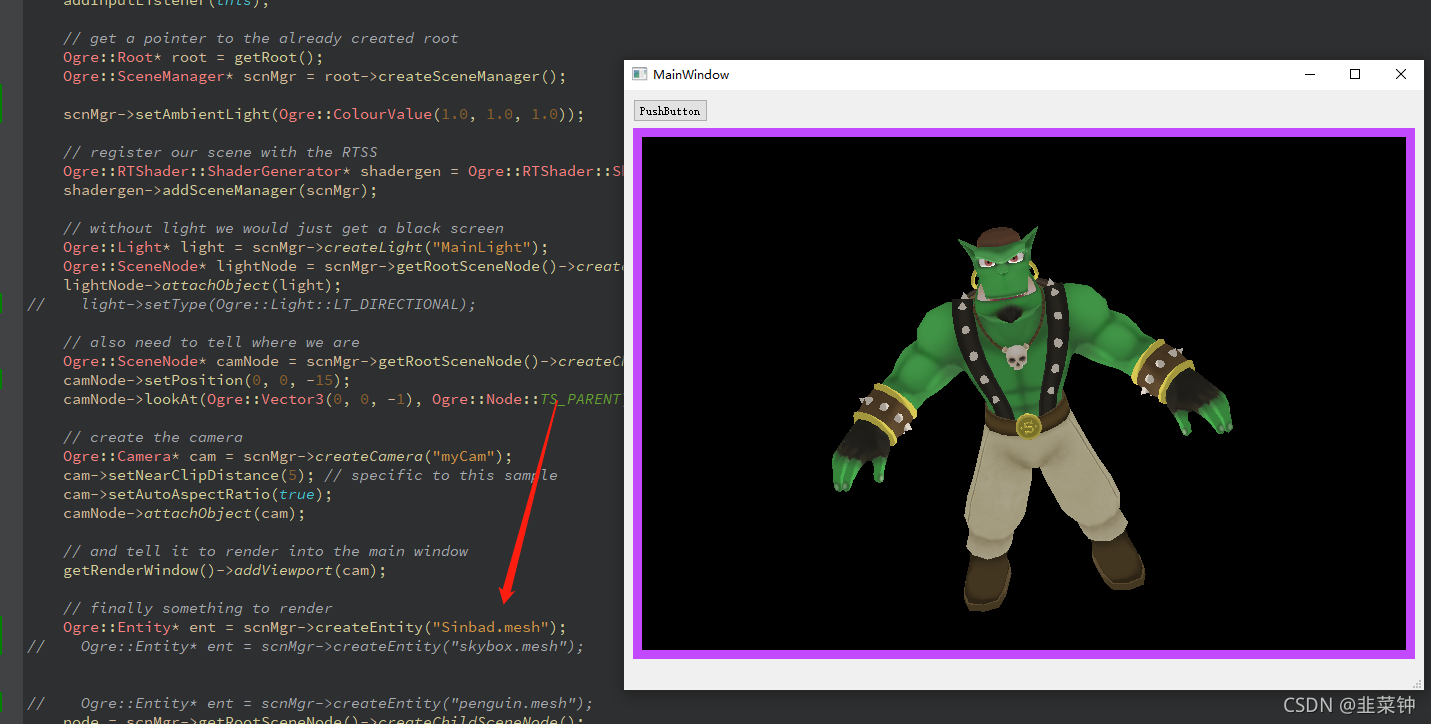This screenshot has height=724, width=1431.
Task: Click the line 'camNode->attachObject(cam);'
Action: (x=184, y=513)
